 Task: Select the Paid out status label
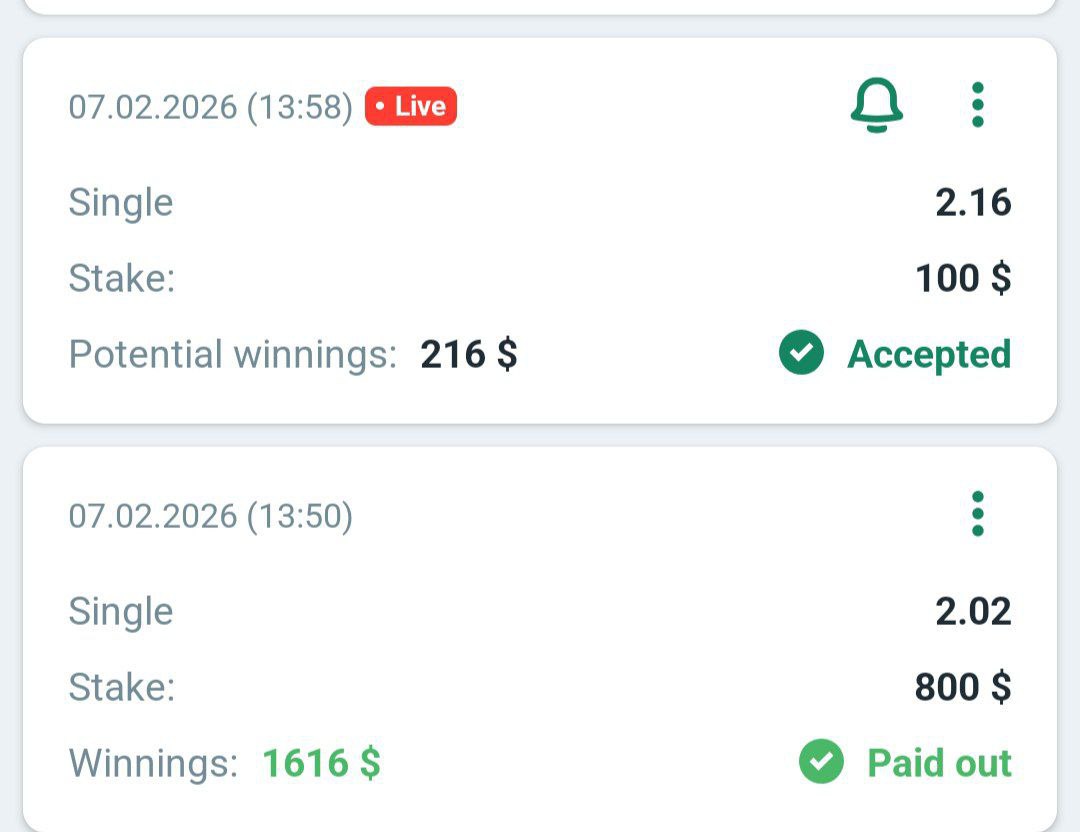pyautogui.click(x=939, y=763)
